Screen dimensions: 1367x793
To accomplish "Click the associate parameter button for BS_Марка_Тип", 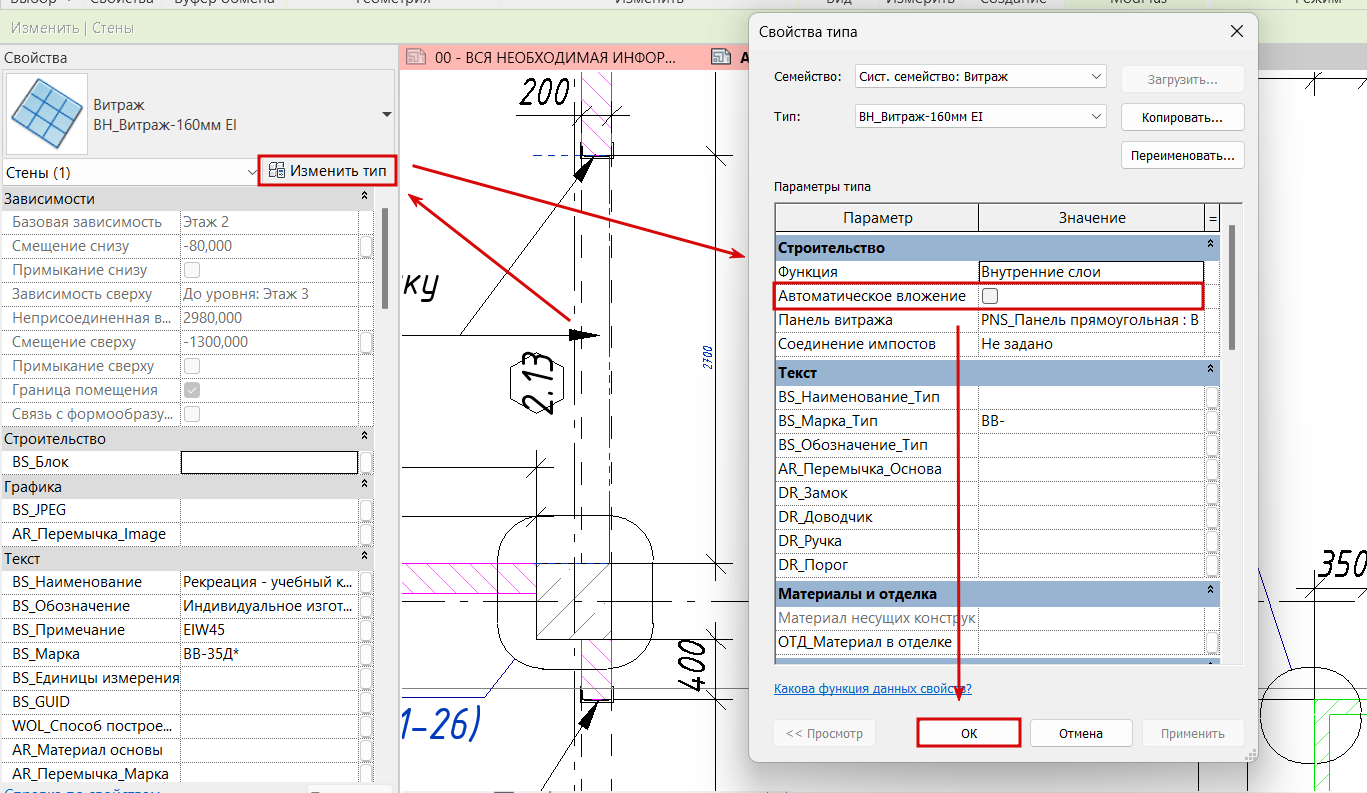I will [x=1211, y=421].
